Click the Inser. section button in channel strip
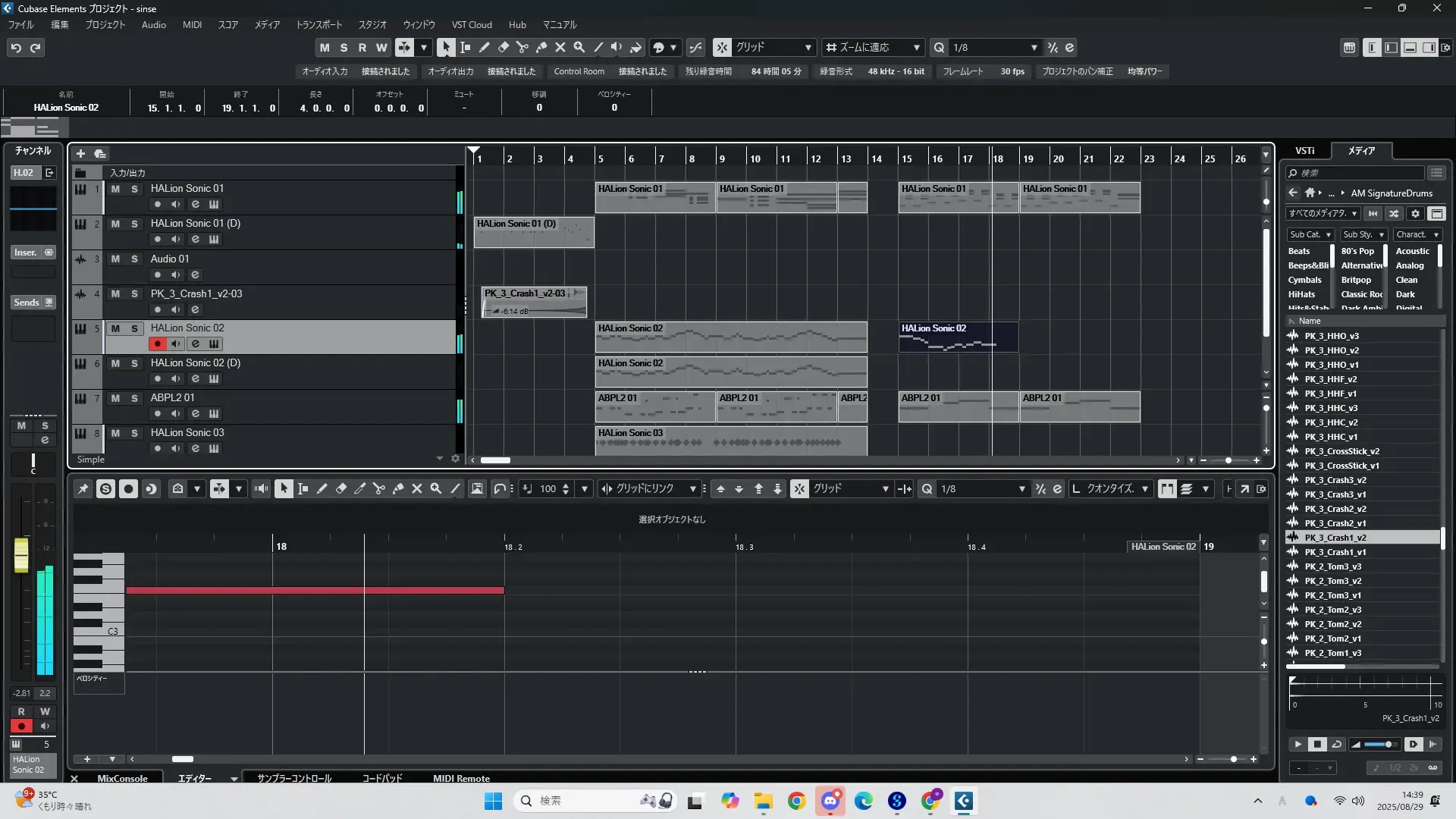Image resolution: width=1456 pixels, height=819 pixels. 25,253
